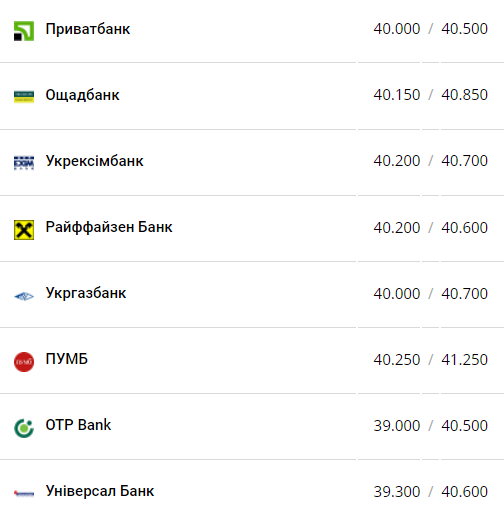Click the Ощадбанк logo icon
The width and height of the screenshot is (504, 521).
click(24, 97)
